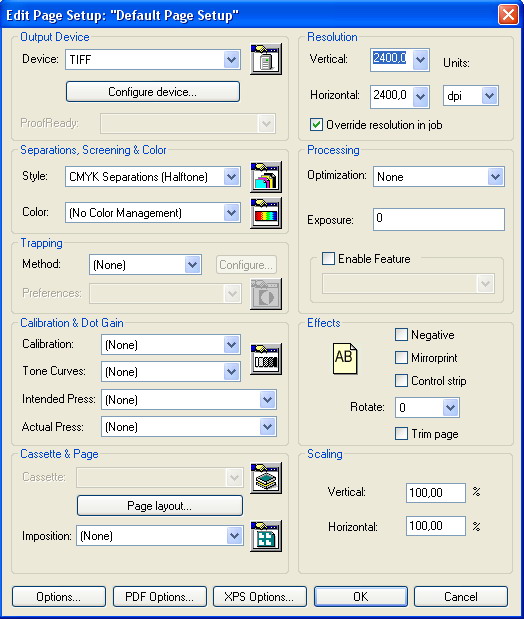Click the Configure device... button
The height and width of the screenshot is (619, 524).
point(152,92)
